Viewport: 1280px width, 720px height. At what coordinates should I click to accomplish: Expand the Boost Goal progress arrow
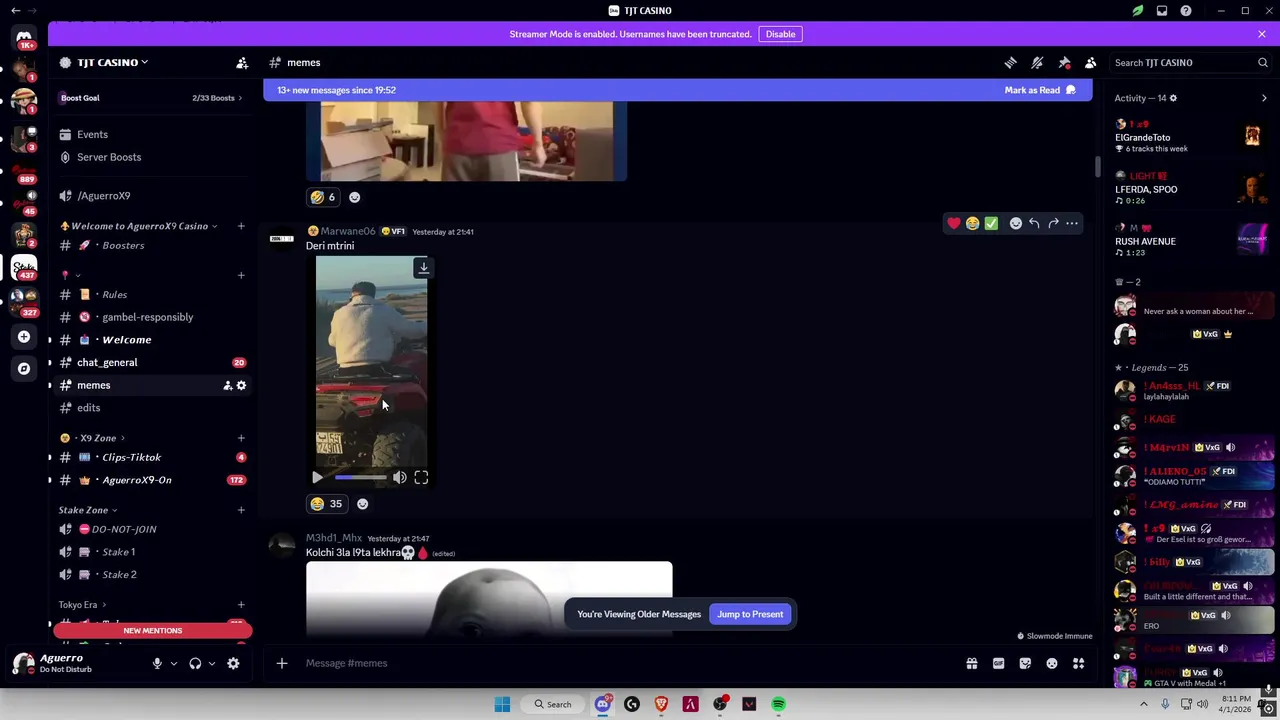coord(240,98)
